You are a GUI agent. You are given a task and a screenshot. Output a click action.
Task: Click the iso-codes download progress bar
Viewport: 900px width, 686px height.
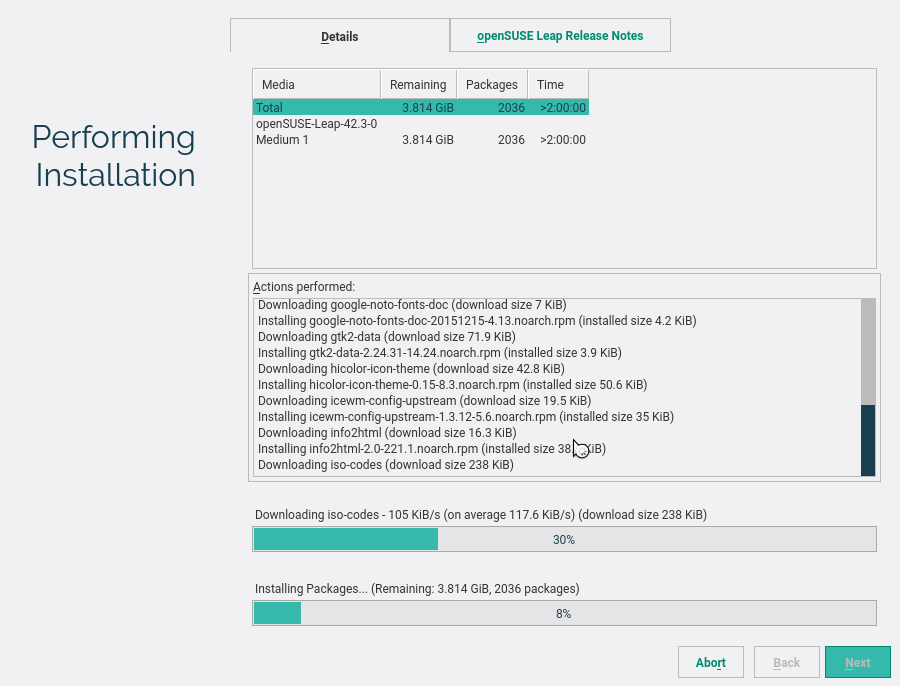pyautogui.click(x=564, y=539)
